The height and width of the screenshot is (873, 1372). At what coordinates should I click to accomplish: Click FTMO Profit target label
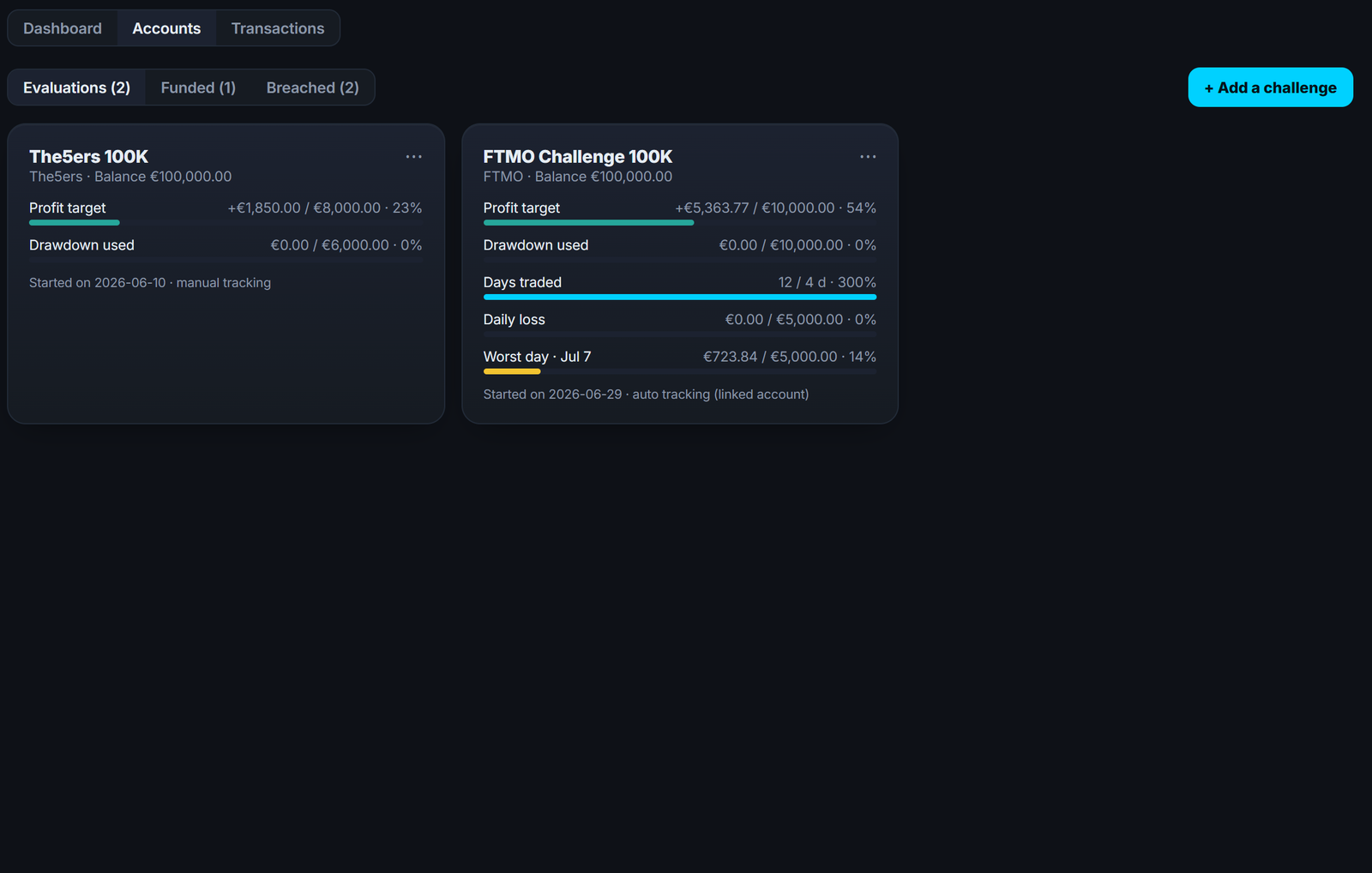point(521,208)
